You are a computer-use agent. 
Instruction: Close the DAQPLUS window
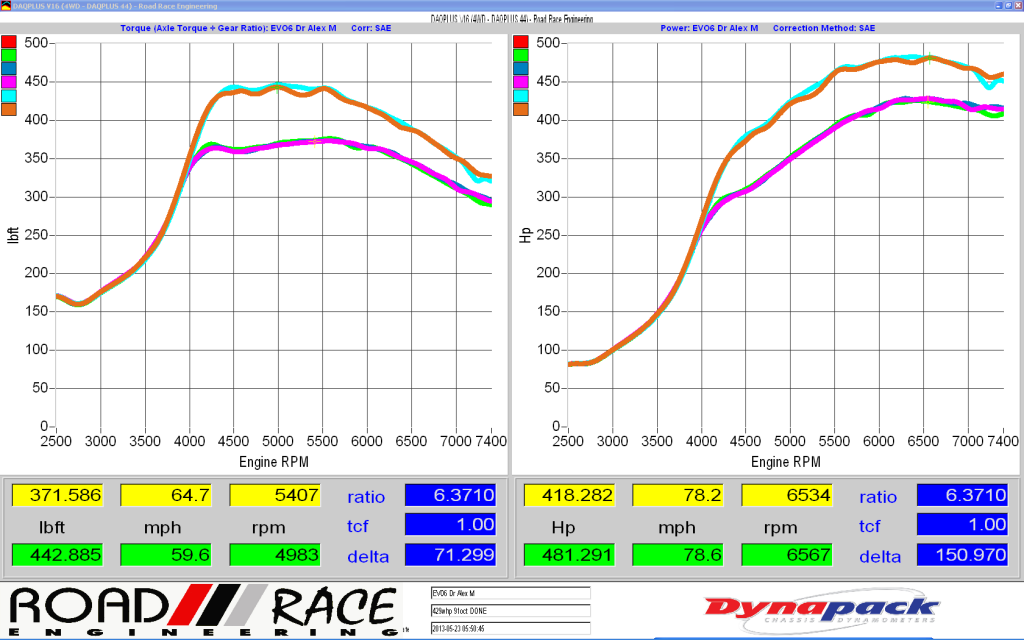point(1017,5)
